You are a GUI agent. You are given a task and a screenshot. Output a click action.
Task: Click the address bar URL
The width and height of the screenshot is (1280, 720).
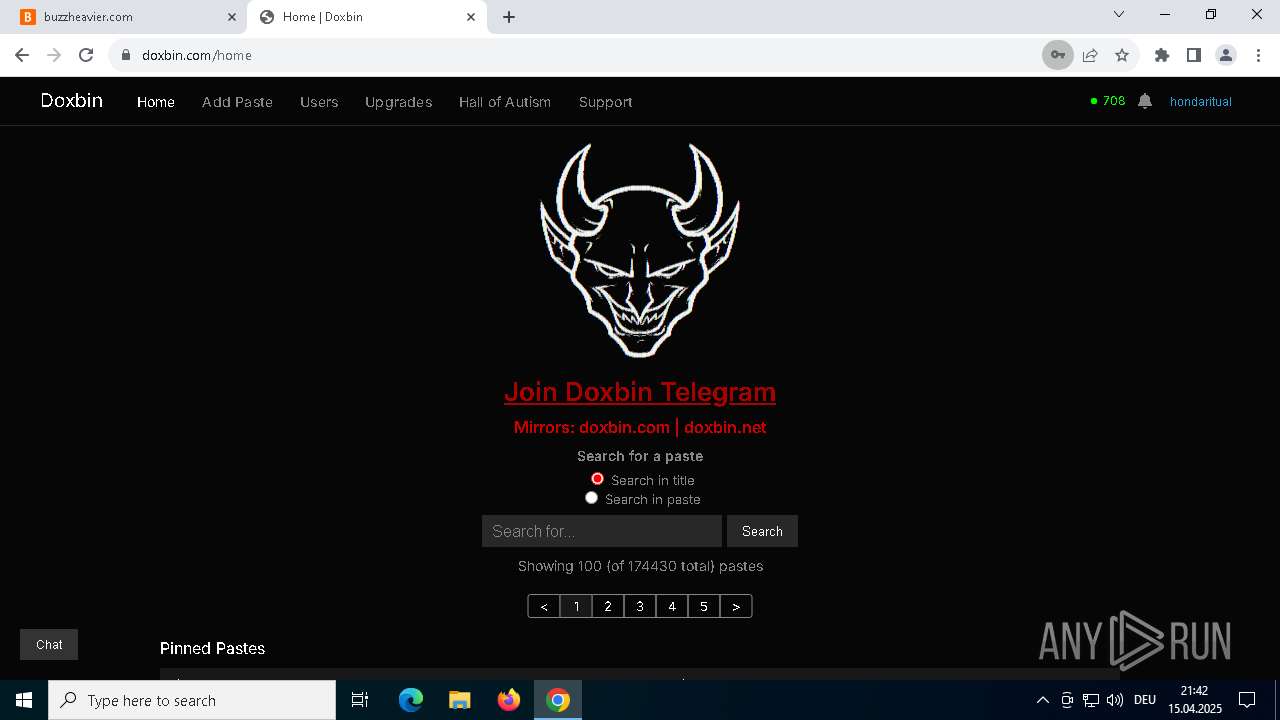(x=197, y=55)
